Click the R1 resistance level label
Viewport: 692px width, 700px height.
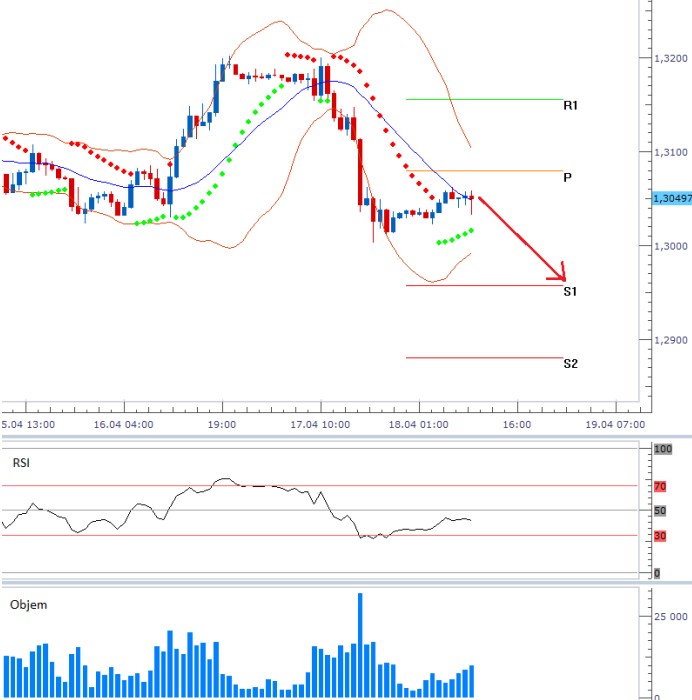coord(570,105)
